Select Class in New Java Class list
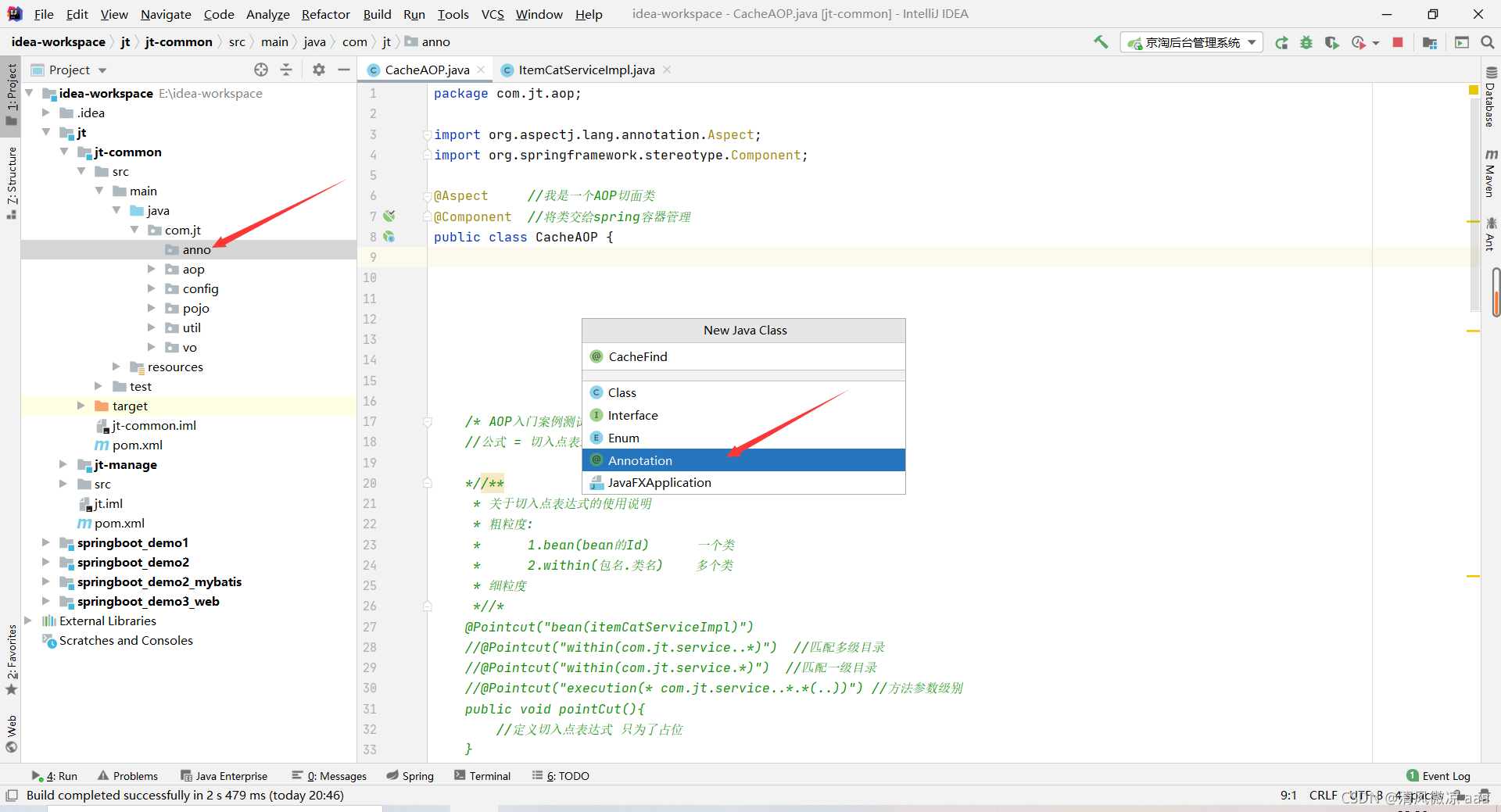1501x812 pixels. click(743, 392)
